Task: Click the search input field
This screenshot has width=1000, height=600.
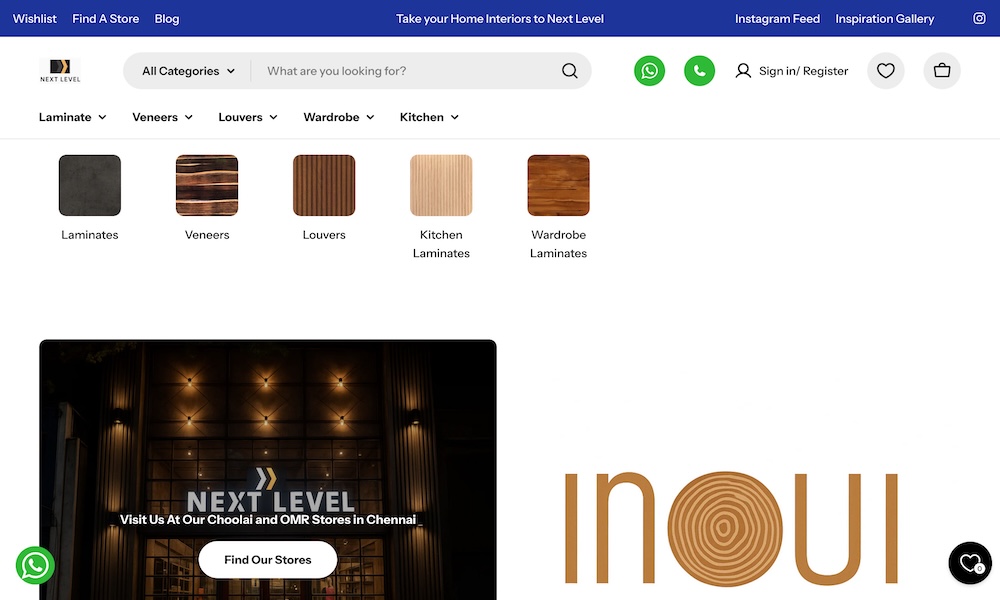Action: coord(405,71)
